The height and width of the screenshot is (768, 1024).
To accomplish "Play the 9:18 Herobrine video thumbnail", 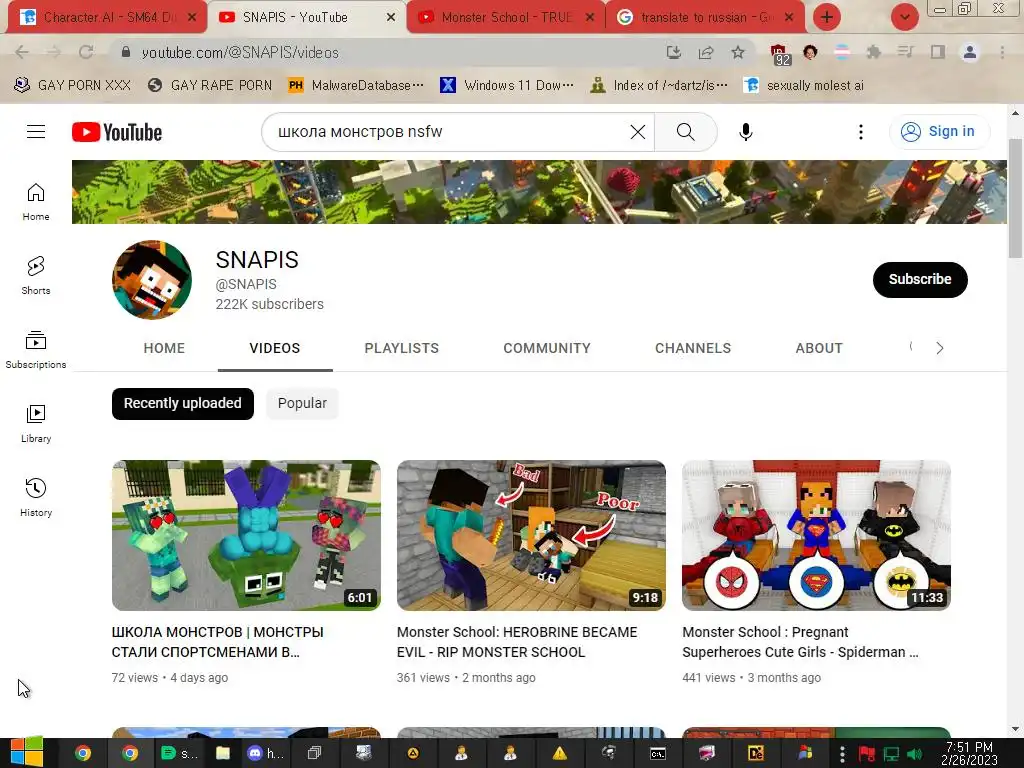I will [531, 536].
